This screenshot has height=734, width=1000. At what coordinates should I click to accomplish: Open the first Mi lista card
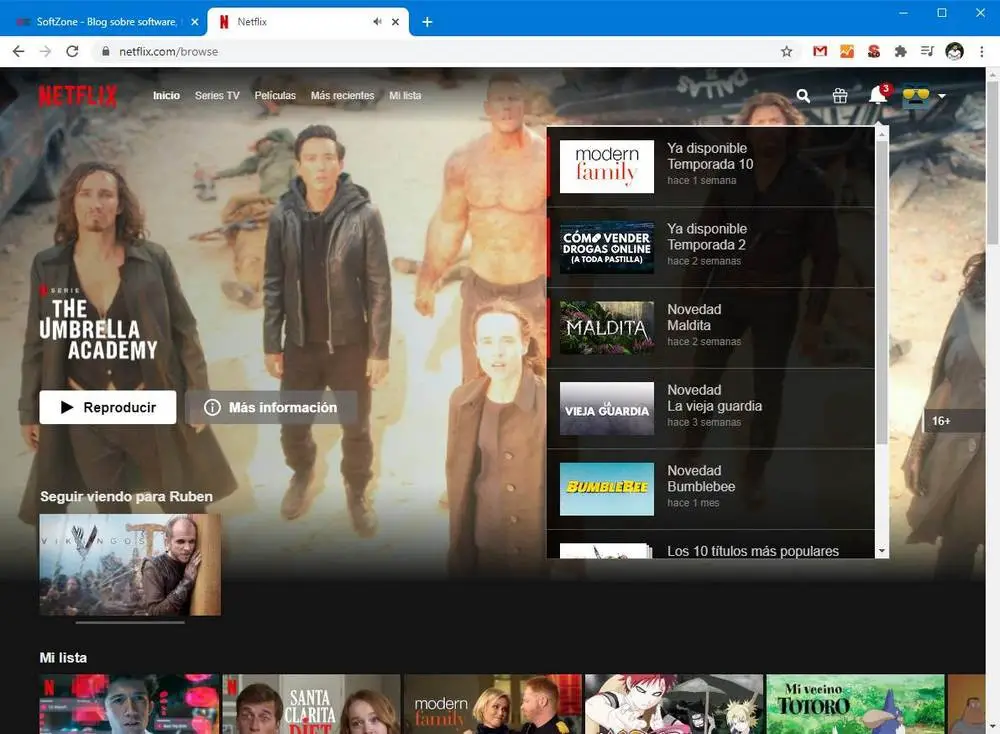(x=130, y=704)
